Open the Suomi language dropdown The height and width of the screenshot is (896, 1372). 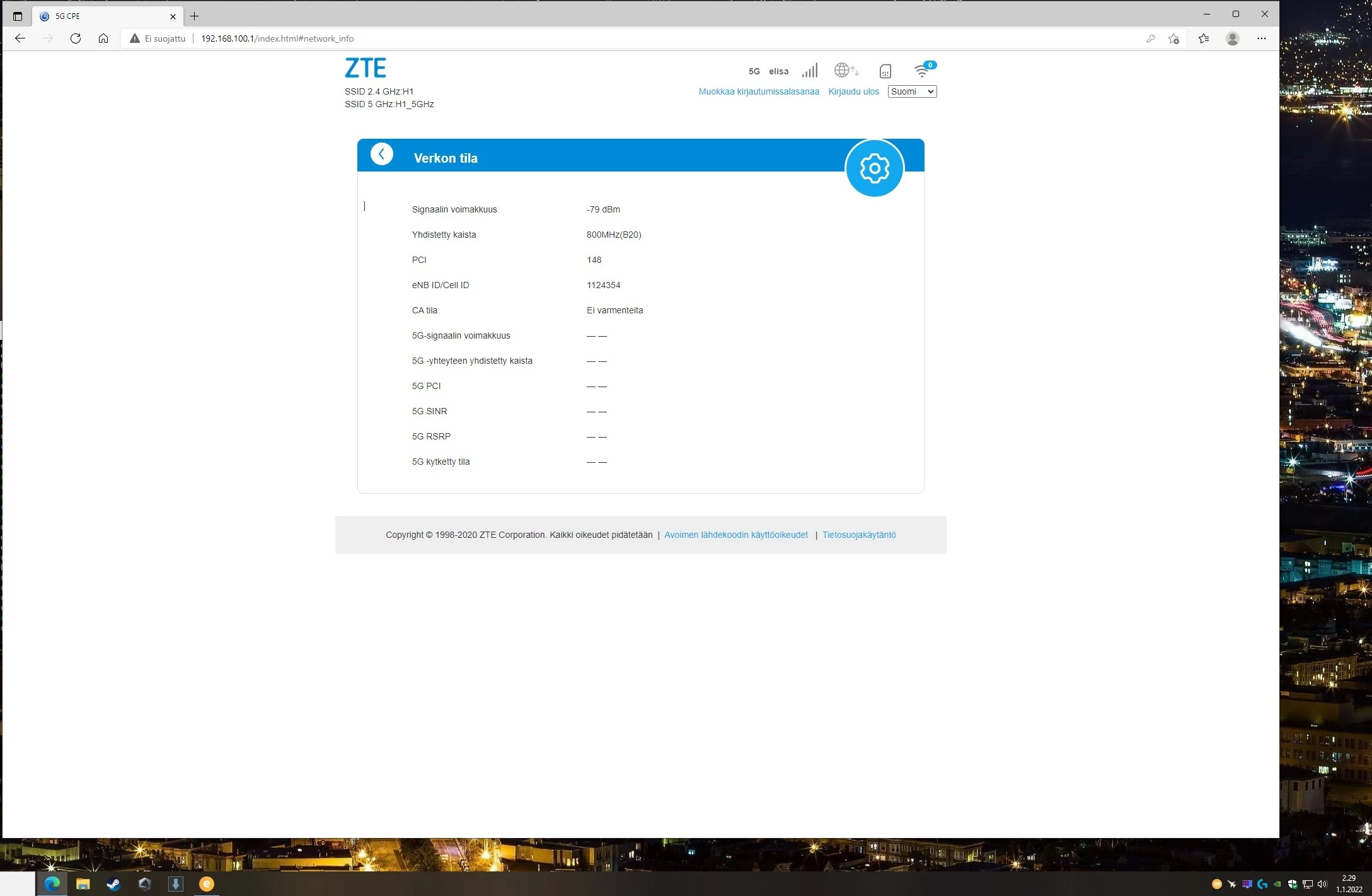coord(912,91)
